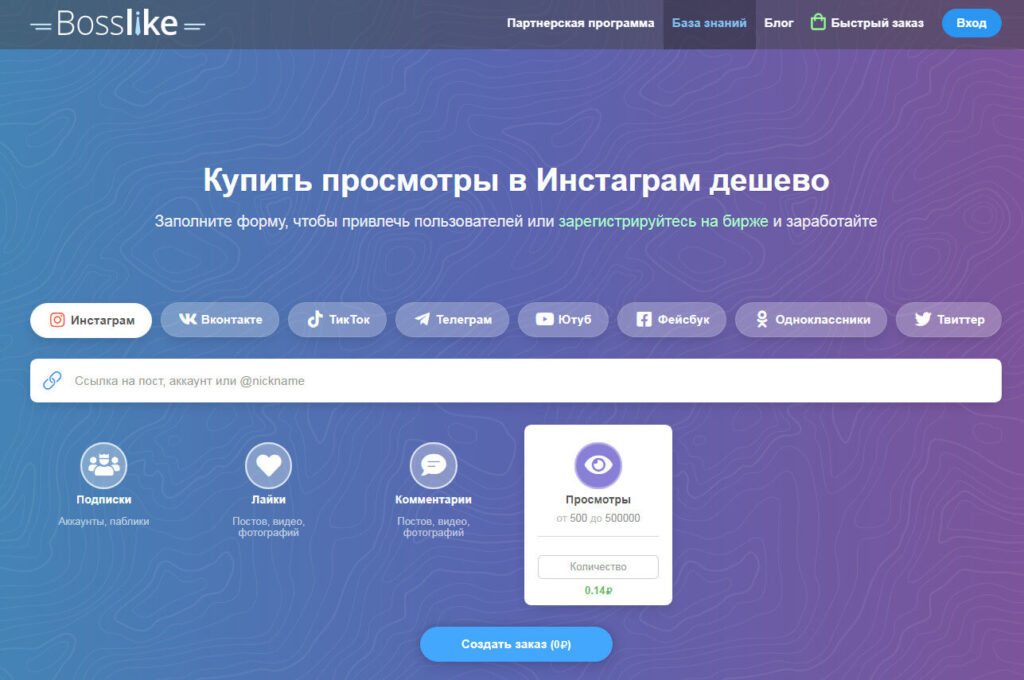1024x680 pixels.
Task: Select the Instagram network tab
Action: 91,320
